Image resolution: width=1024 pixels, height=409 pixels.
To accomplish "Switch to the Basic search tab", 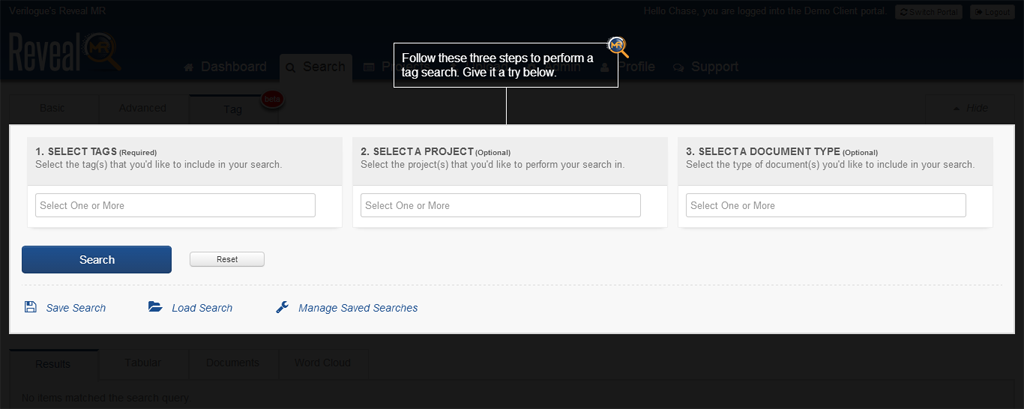I will coord(54,108).
